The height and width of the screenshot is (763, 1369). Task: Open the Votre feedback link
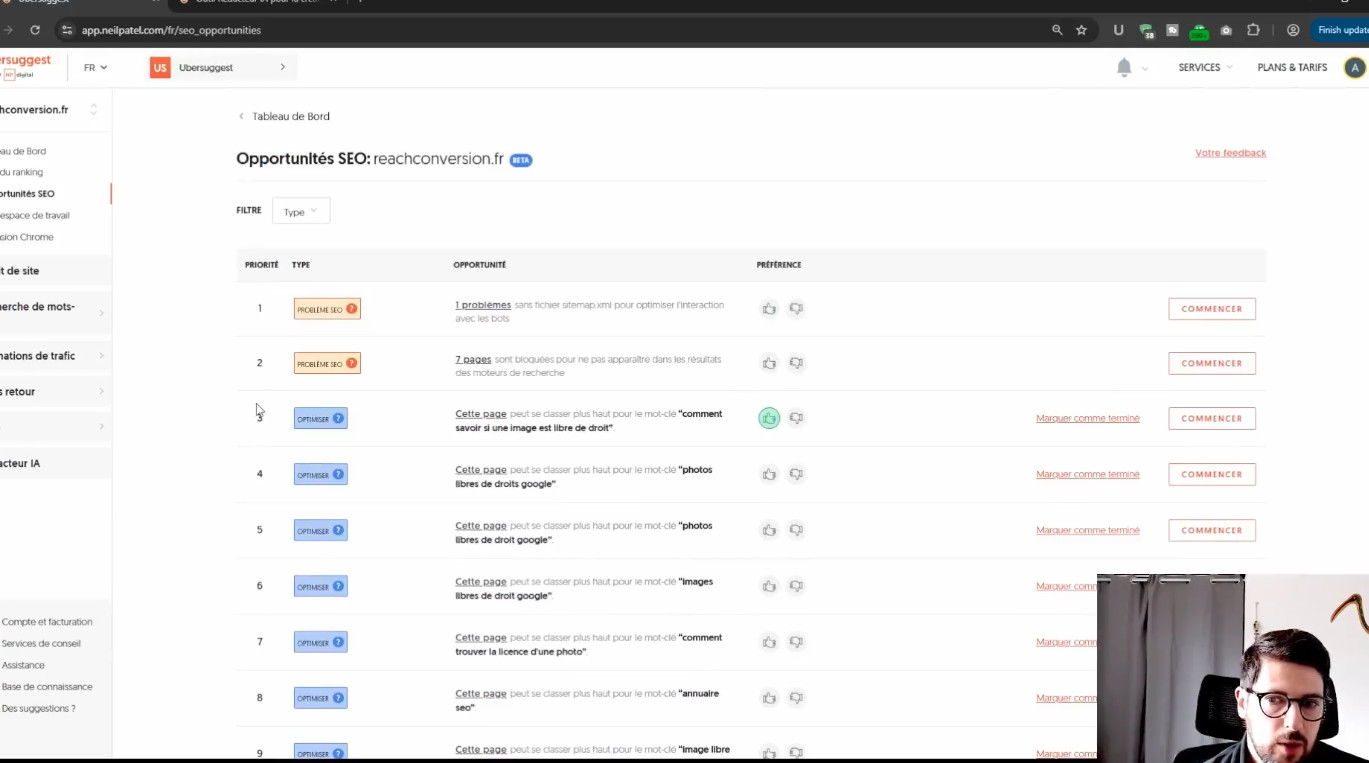coord(1230,153)
